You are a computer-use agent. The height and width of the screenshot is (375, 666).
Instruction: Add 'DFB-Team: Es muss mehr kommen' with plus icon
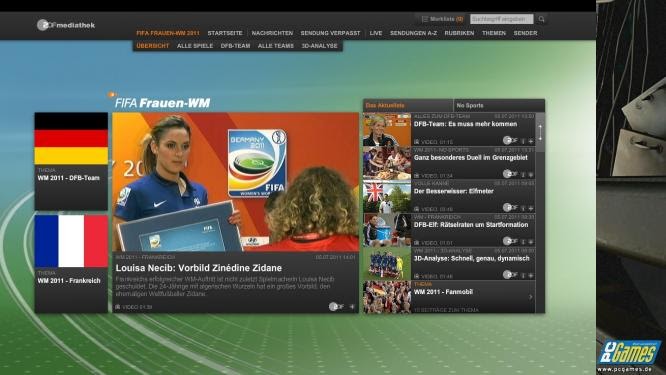[x=531, y=141]
